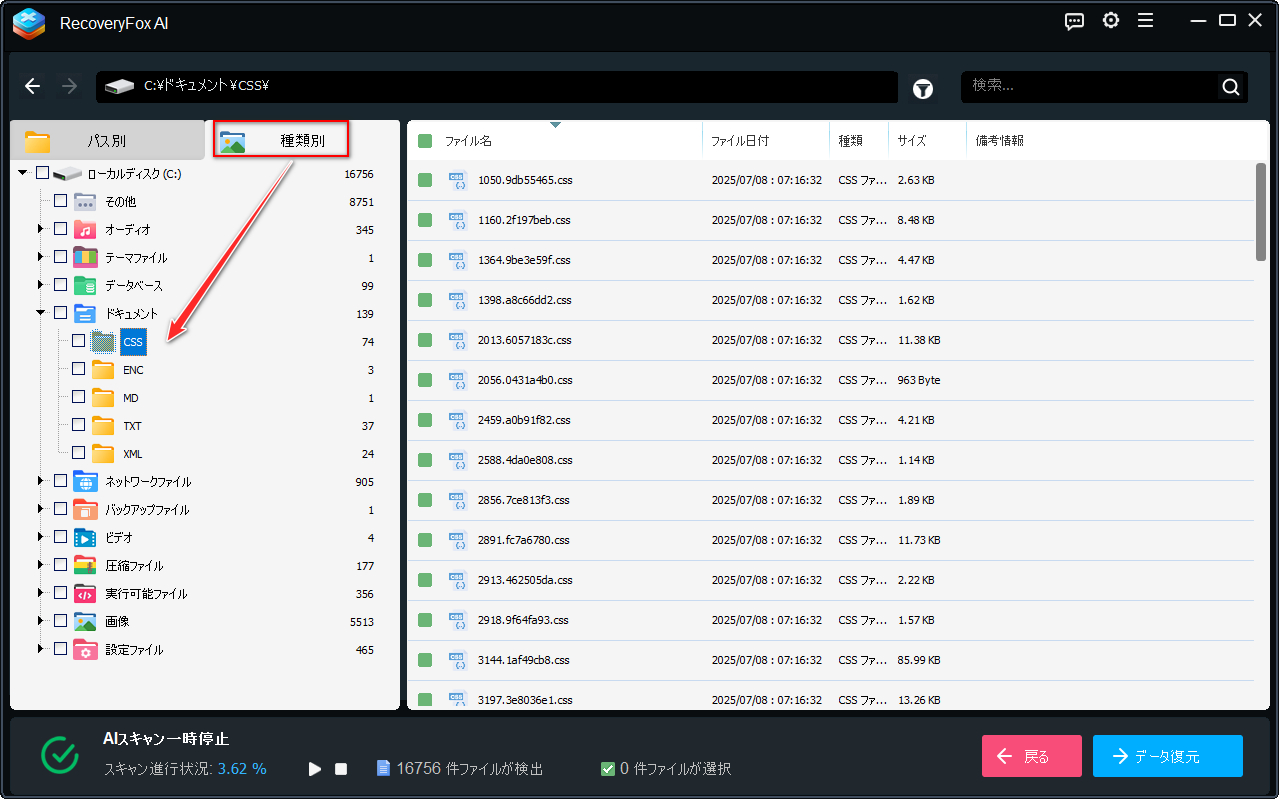Switch to the パス別 tab
This screenshot has height=799, width=1279.
[x=106, y=141]
